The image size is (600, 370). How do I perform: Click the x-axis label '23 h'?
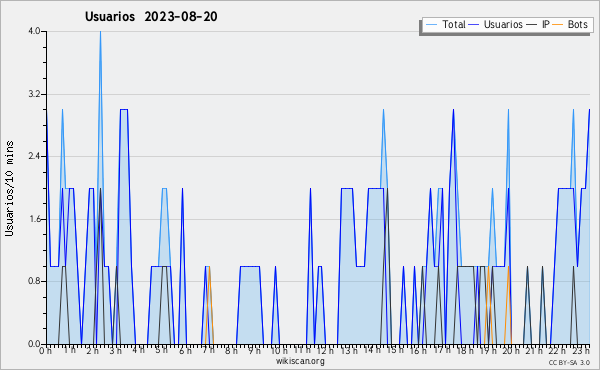tap(581, 350)
